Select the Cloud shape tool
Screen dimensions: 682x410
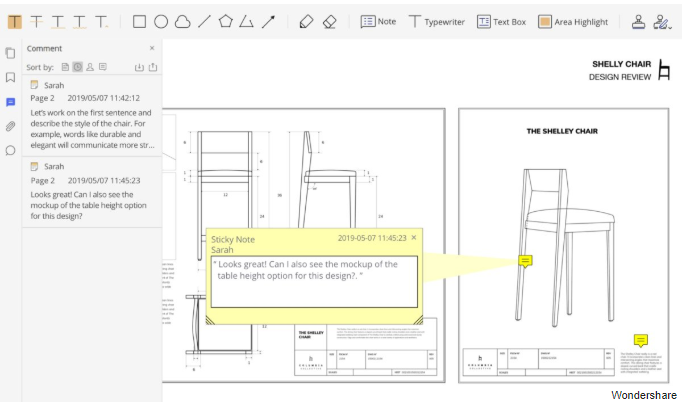click(x=182, y=22)
